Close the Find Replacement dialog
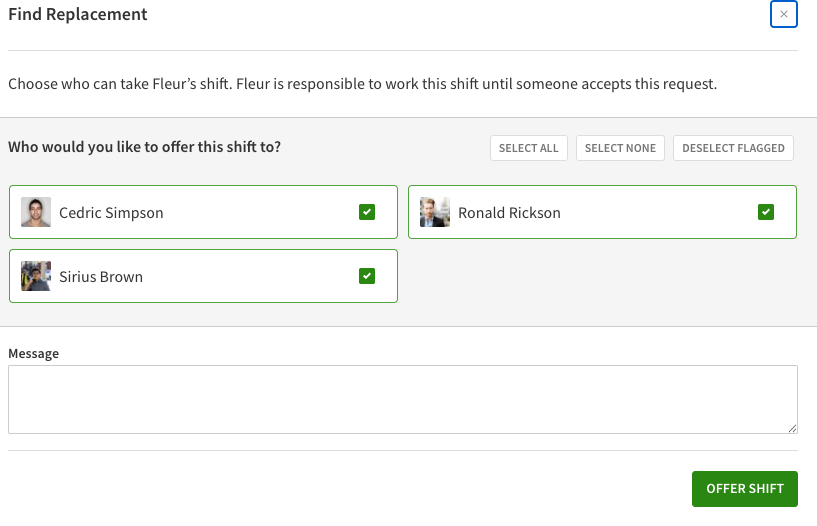Image resolution: width=817 pixels, height=526 pixels. click(x=784, y=14)
